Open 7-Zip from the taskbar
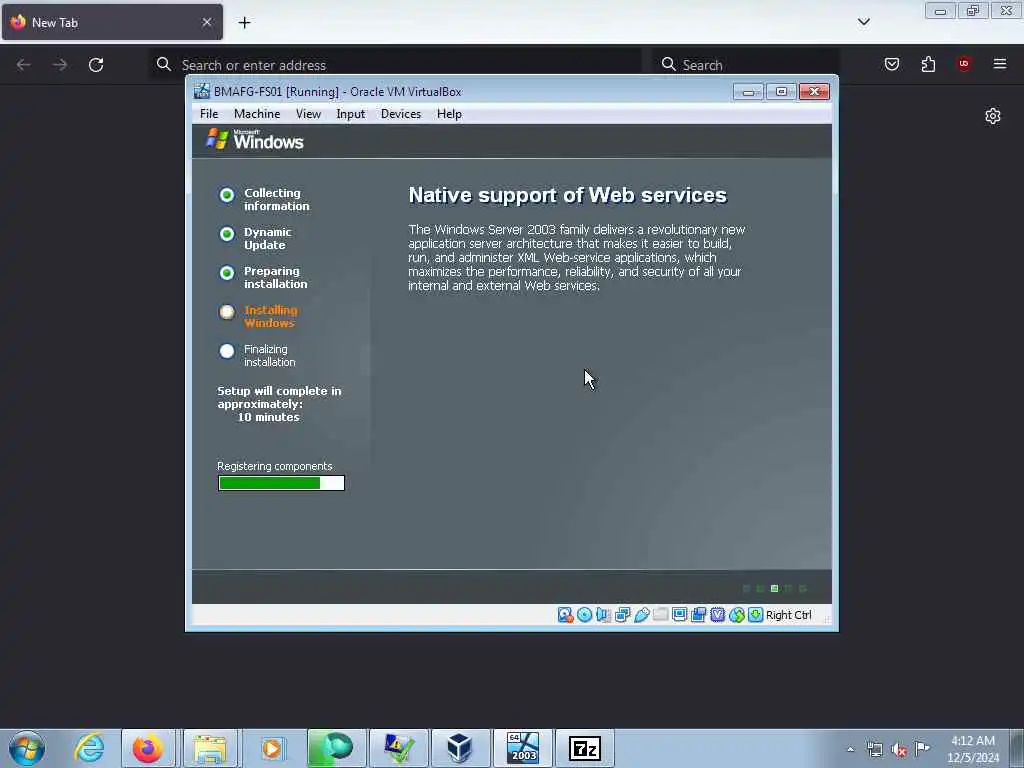The width and height of the screenshot is (1024, 768). (584, 748)
